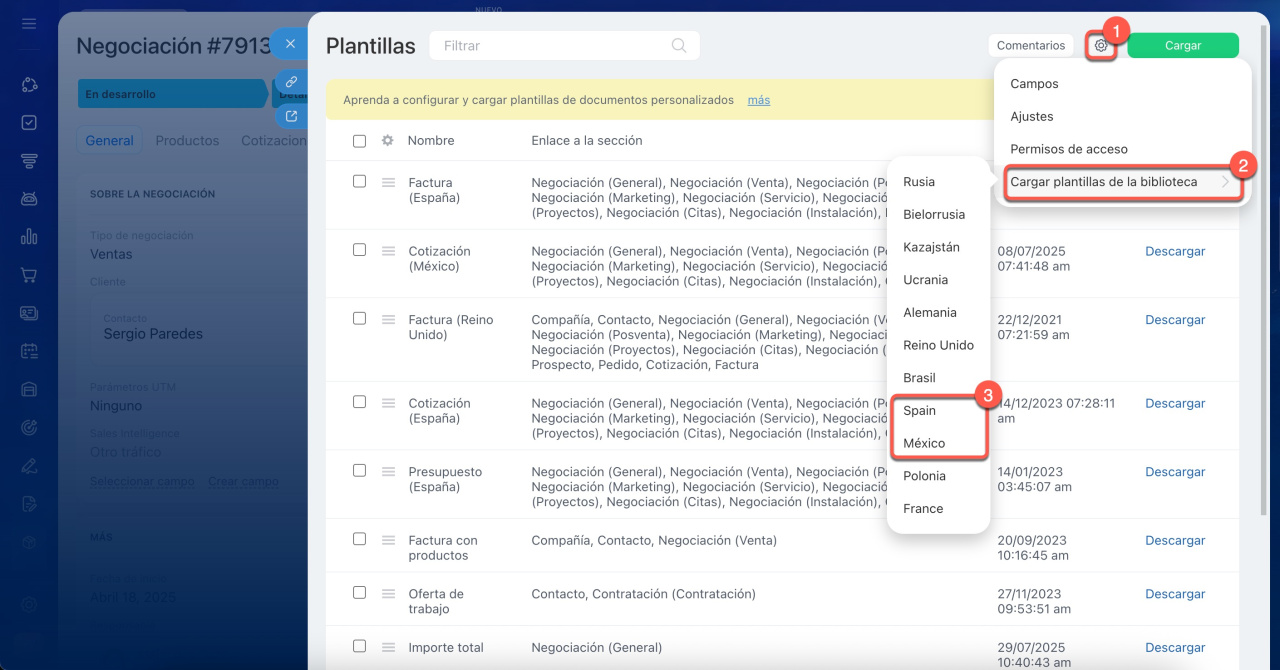Click the close X button on the slider panel

click(x=290, y=44)
